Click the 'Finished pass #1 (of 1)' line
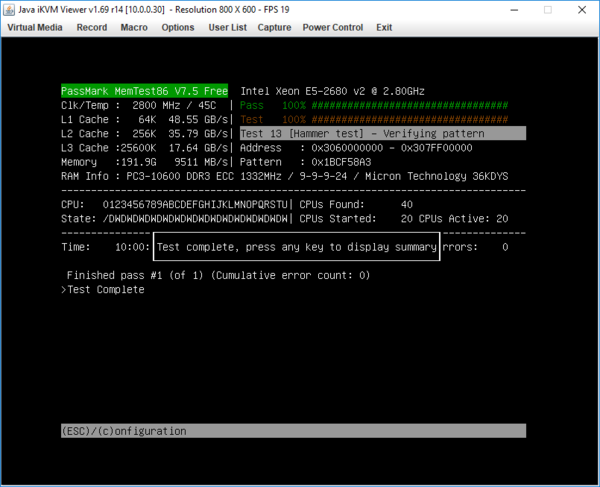 (x=218, y=275)
